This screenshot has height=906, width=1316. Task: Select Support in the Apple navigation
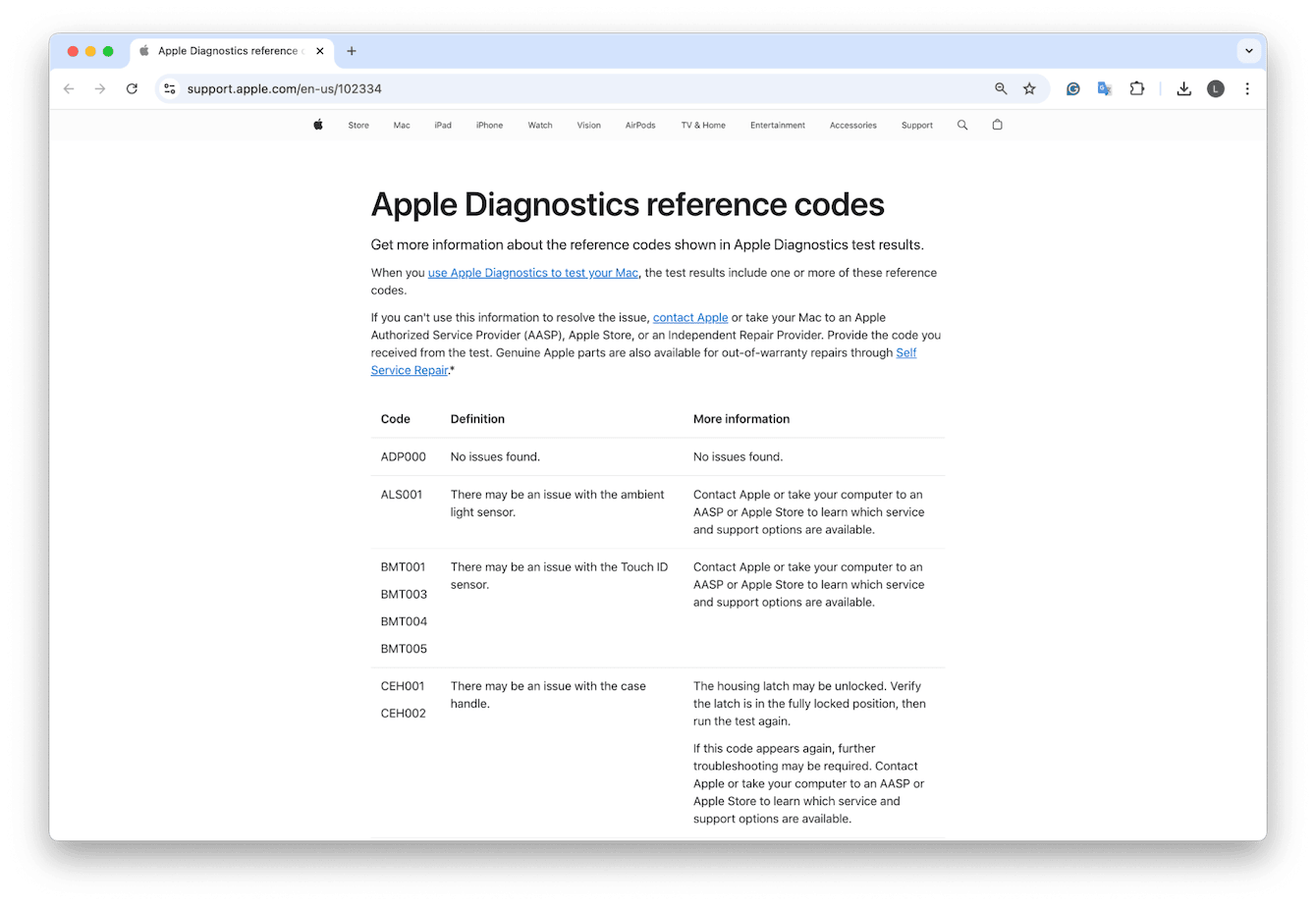[916, 125]
